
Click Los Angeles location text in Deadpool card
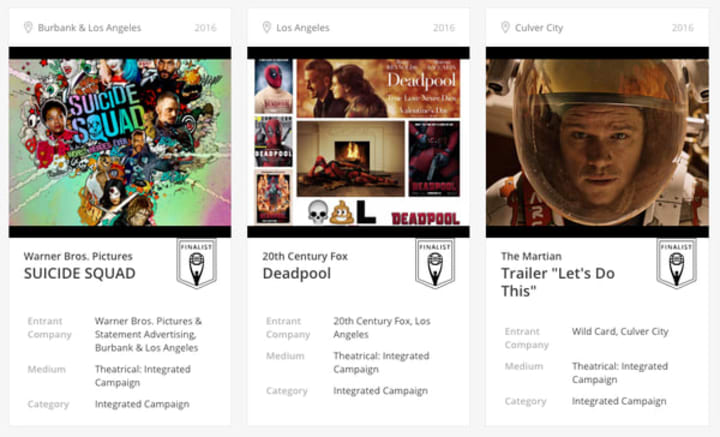303,28
